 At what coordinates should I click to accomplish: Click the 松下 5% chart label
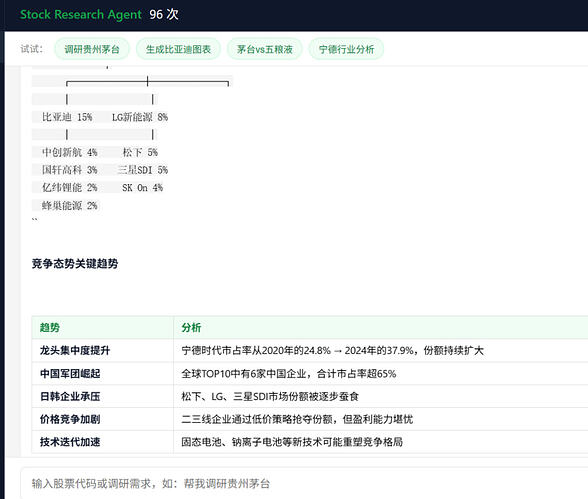coord(140,153)
